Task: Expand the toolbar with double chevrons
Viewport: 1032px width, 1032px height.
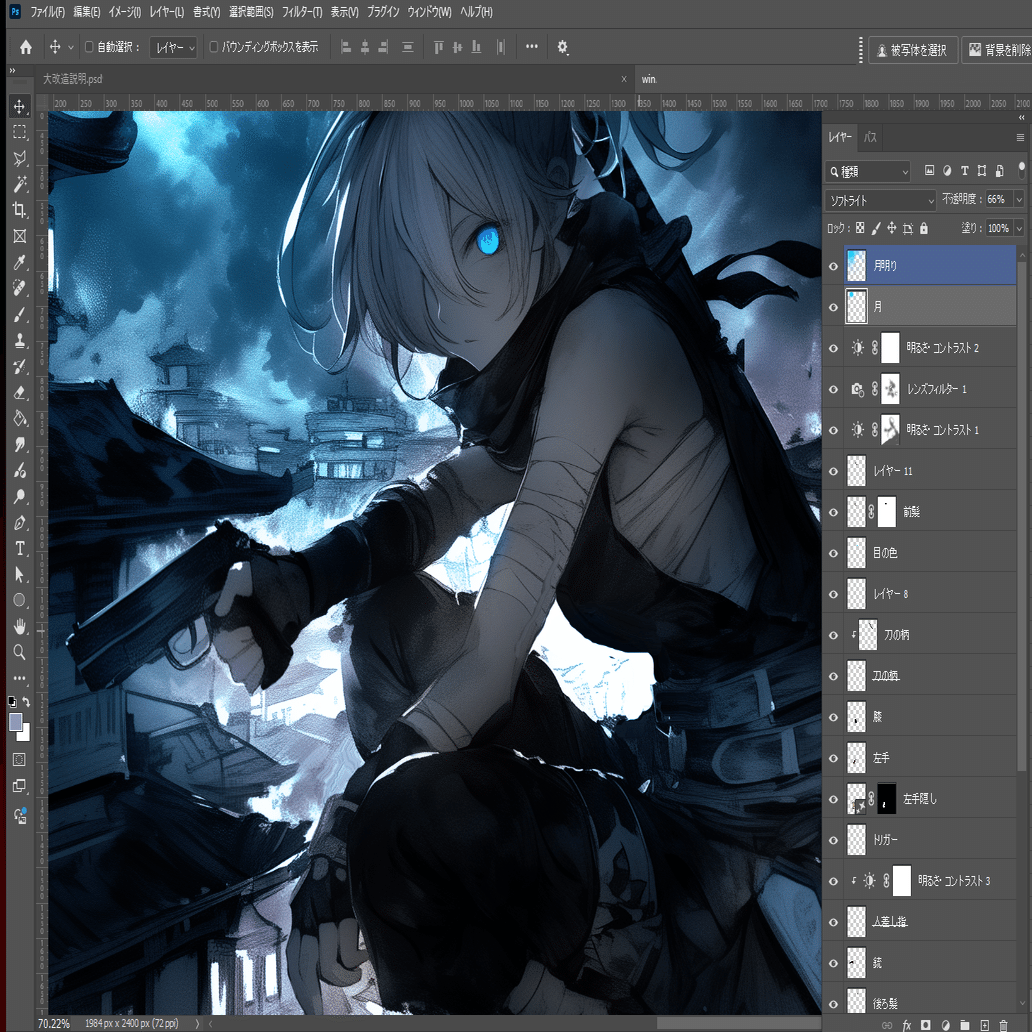Action: point(12,70)
